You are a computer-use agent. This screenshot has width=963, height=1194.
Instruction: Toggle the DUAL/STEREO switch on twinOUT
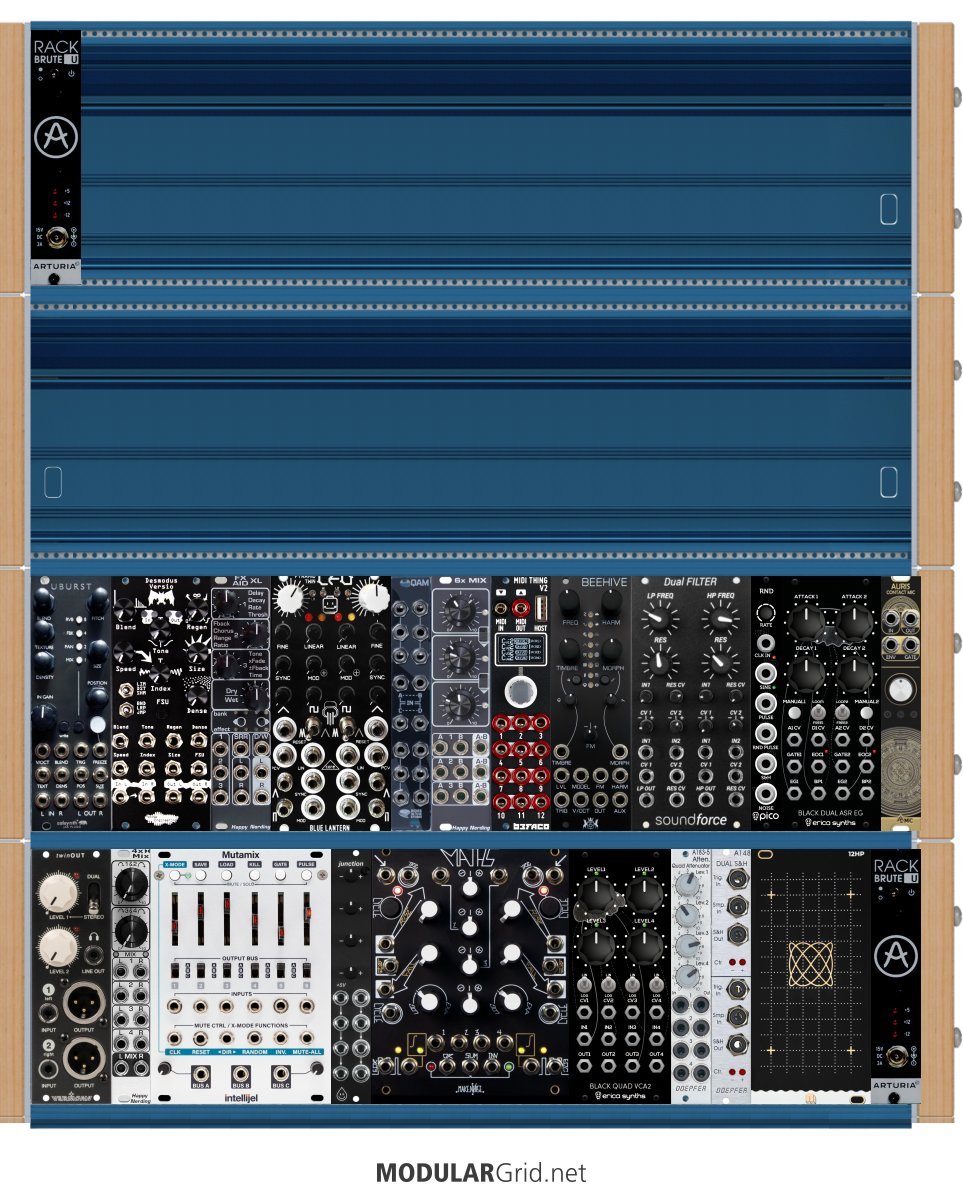[x=94, y=897]
